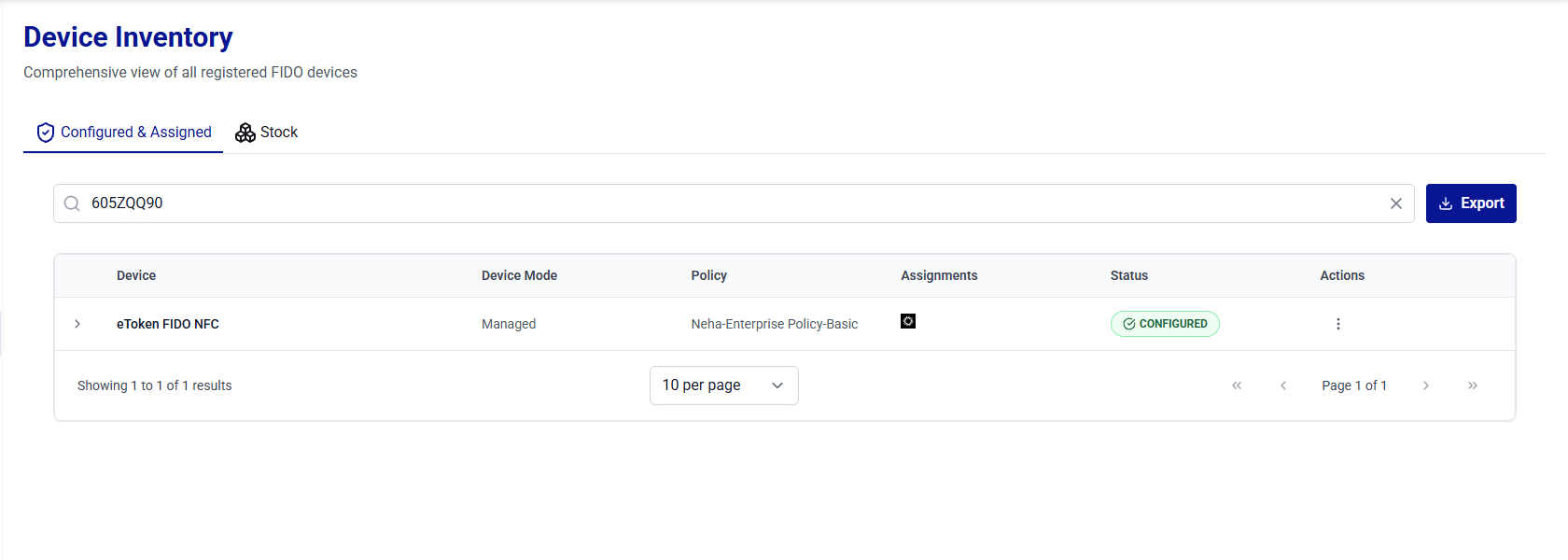1568x560 pixels.
Task: Expand the eToken FIDO NFC row
Action: [77, 324]
